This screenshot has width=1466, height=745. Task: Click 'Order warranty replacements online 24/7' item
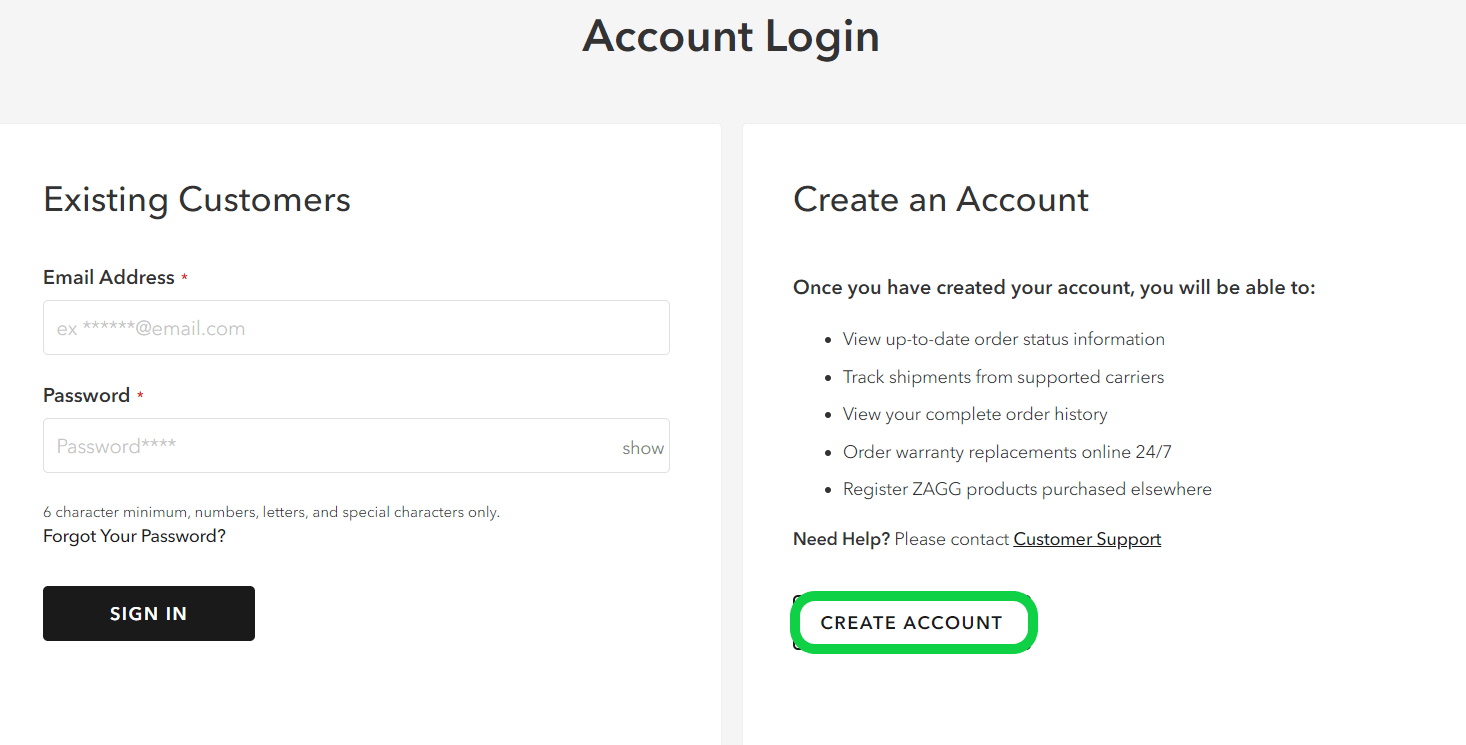point(1007,452)
